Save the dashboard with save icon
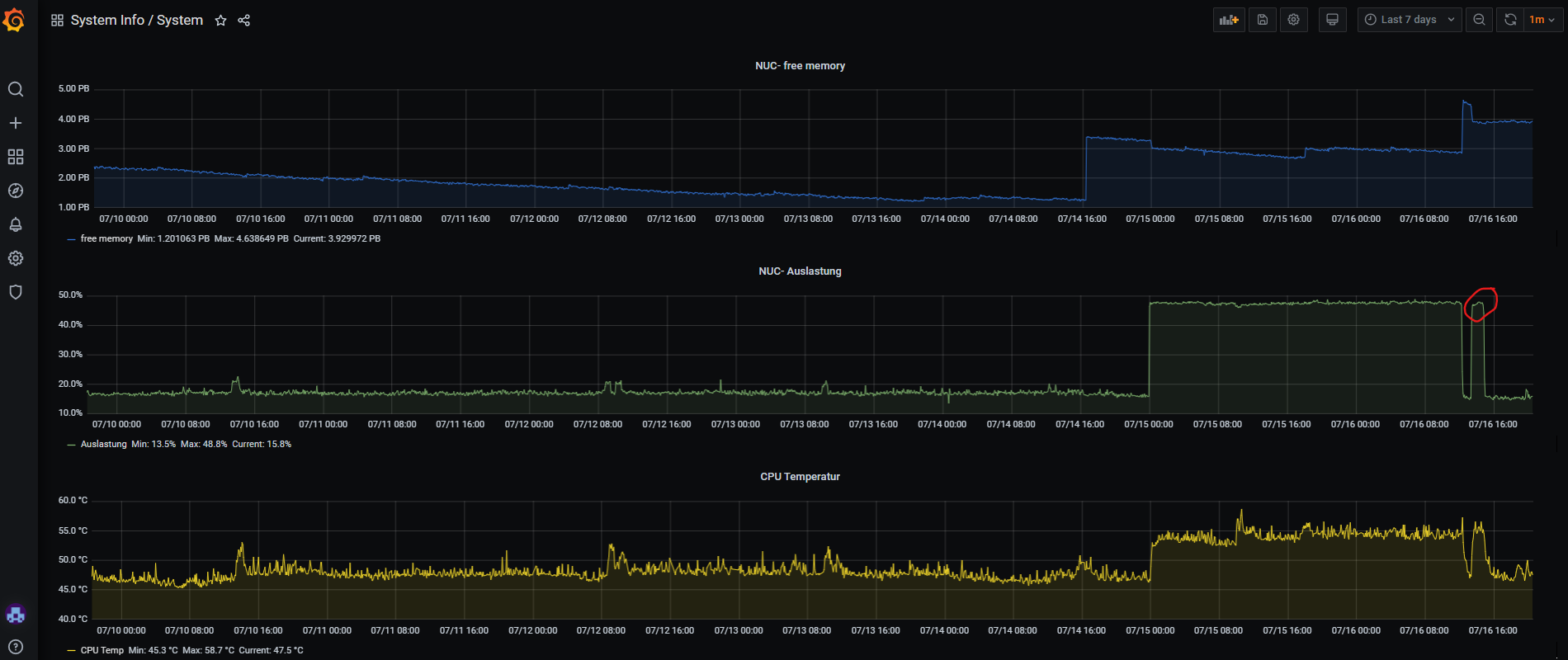The width and height of the screenshot is (1568, 660). [x=1262, y=20]
